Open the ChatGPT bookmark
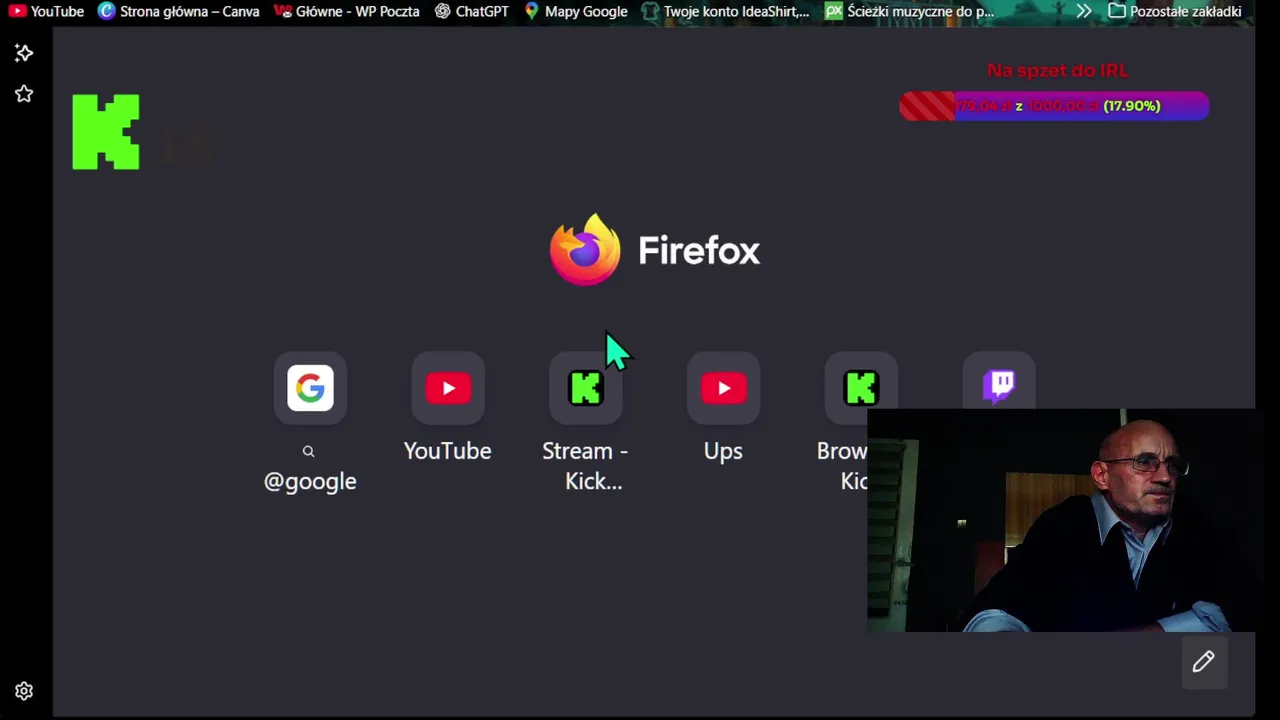This screenshot has height=720, width=1280. click(471, 11)
